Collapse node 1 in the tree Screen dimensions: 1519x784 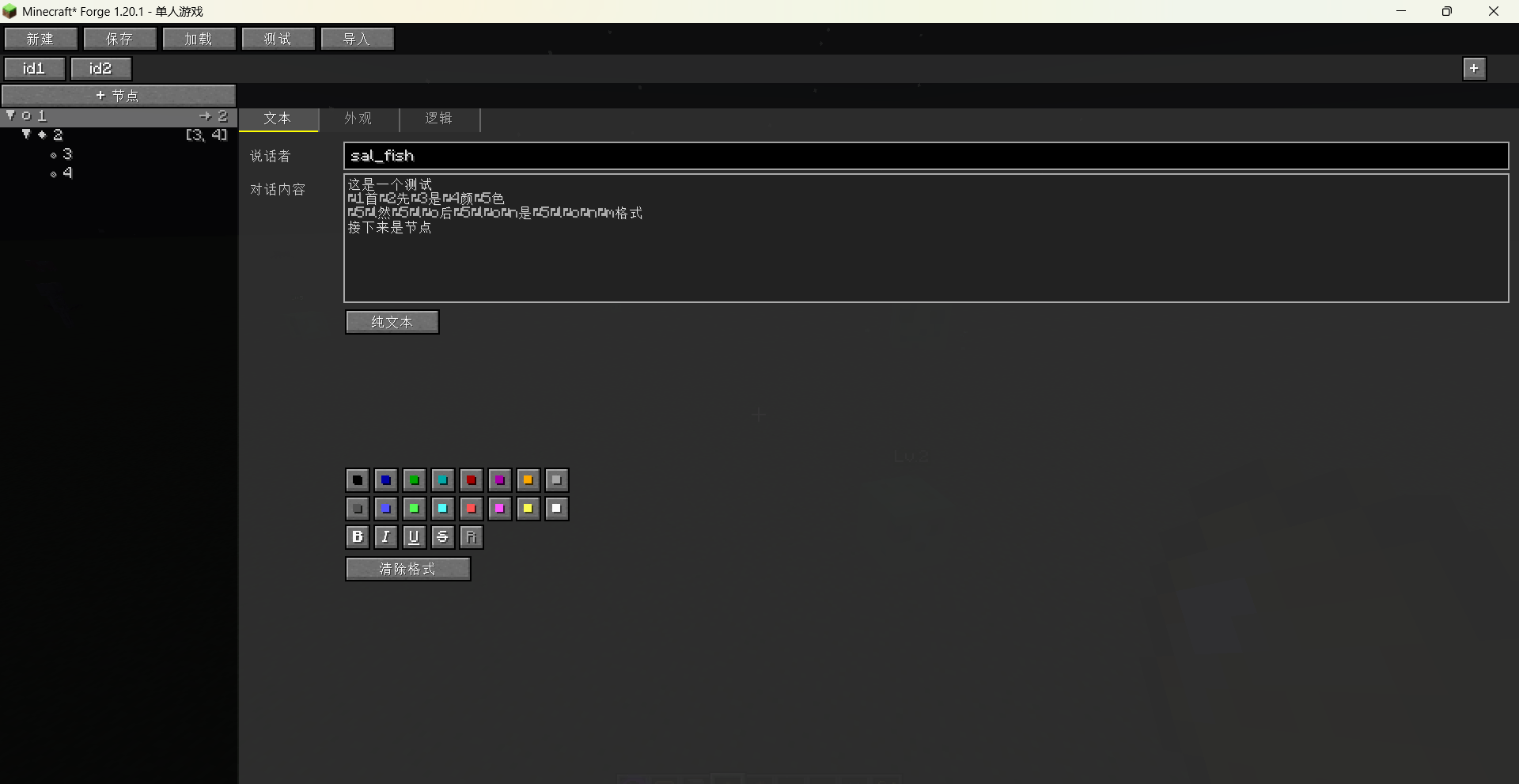[x=10, y=116]
